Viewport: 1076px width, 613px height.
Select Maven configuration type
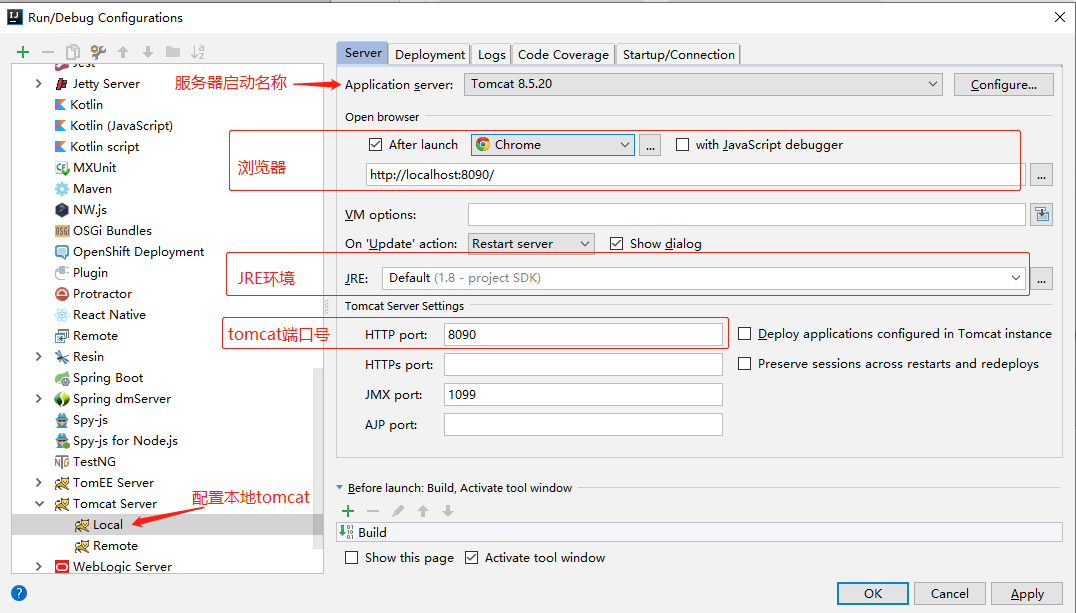click(x=93, y=189)
